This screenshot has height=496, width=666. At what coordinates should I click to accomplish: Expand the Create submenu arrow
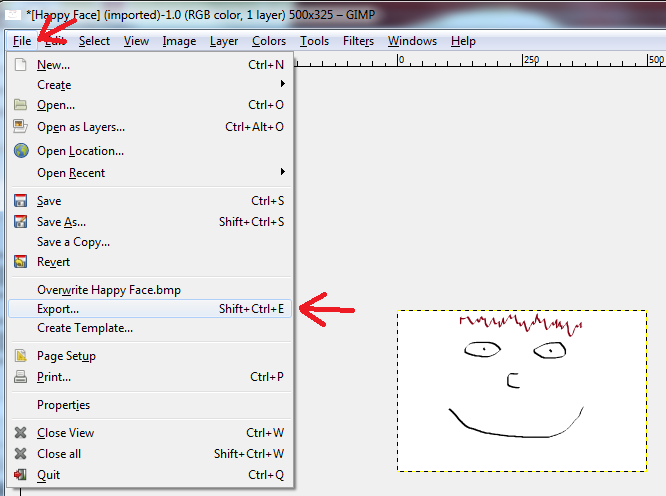pyautogui.click(x=282, y=84)
